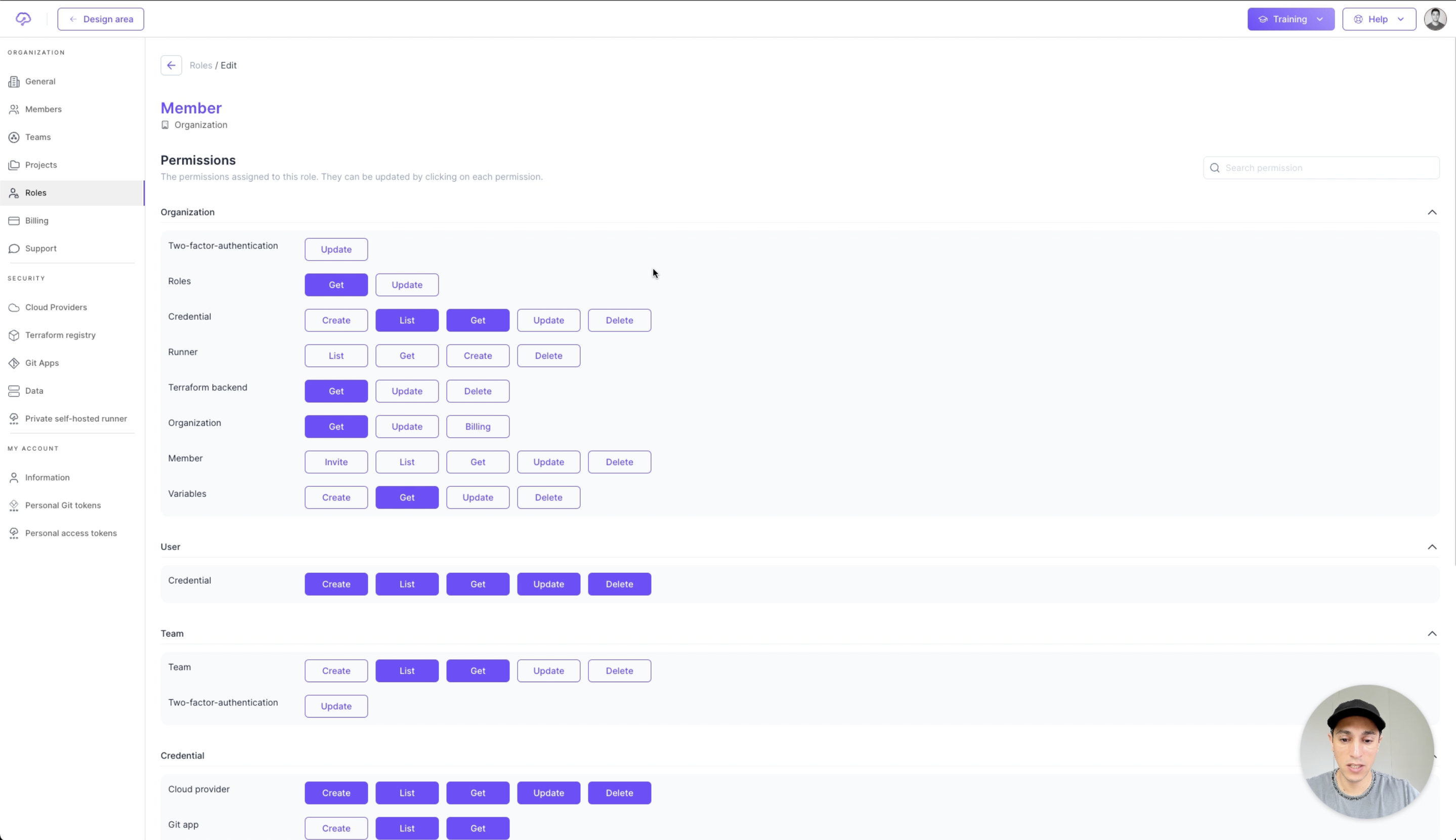Image resolution: width=1456 pixels, height=840 pixels.
Task: Click the Search permission input field
Action: (x=1321, y=167)
